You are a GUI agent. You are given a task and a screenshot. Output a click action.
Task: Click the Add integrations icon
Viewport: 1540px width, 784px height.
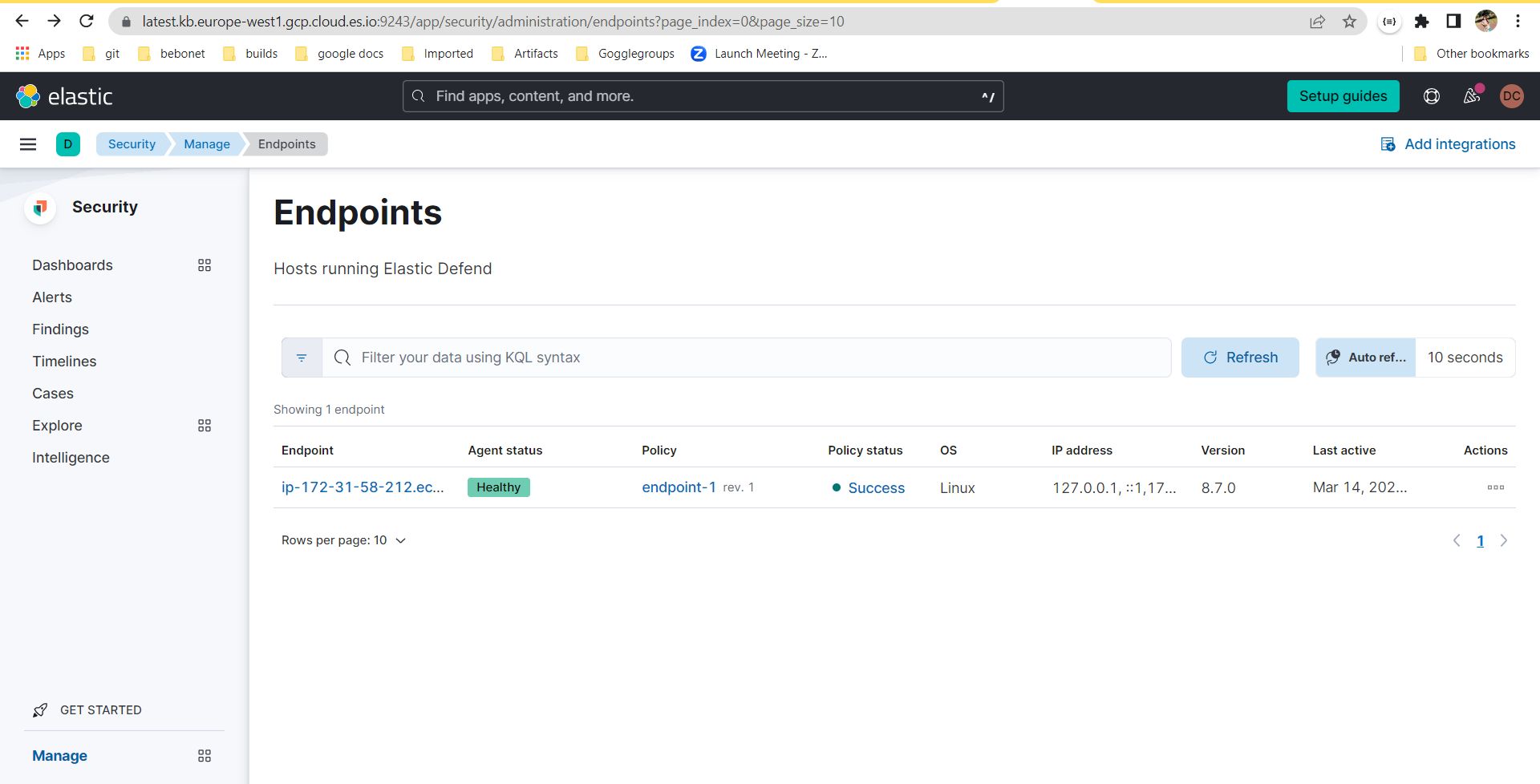(x=1388, y=143)
